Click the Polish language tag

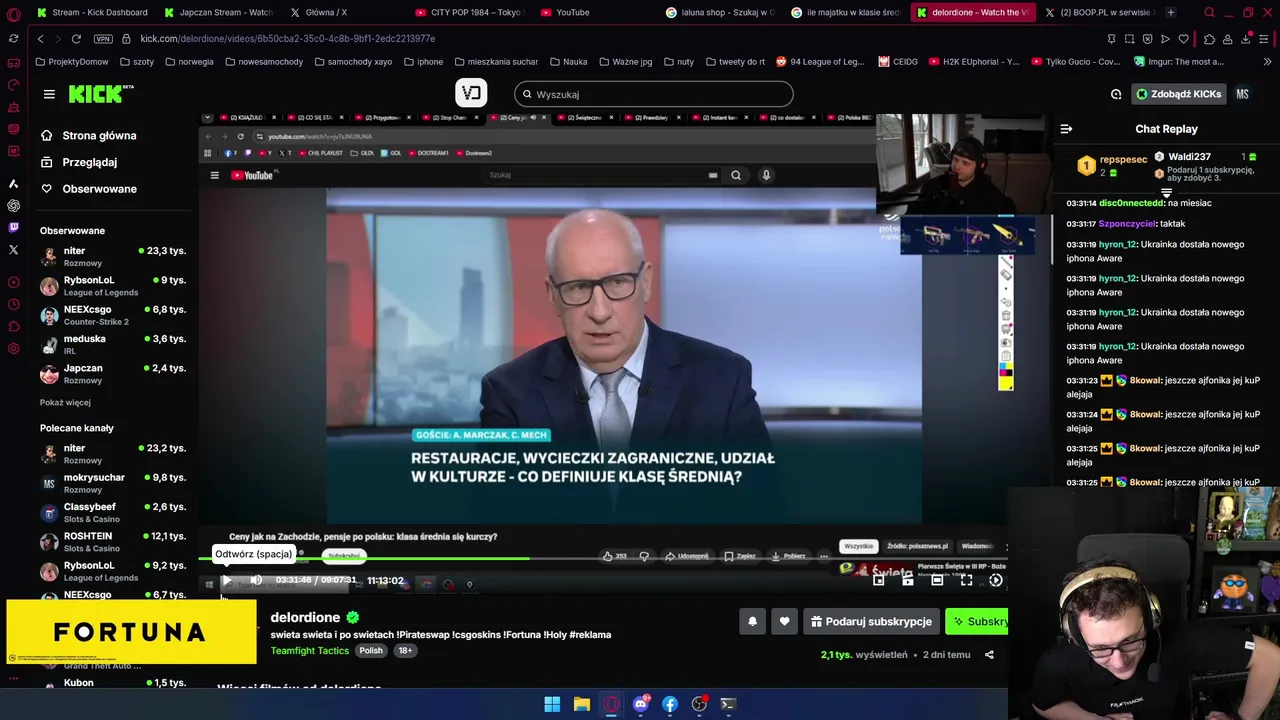pos(371,650)
